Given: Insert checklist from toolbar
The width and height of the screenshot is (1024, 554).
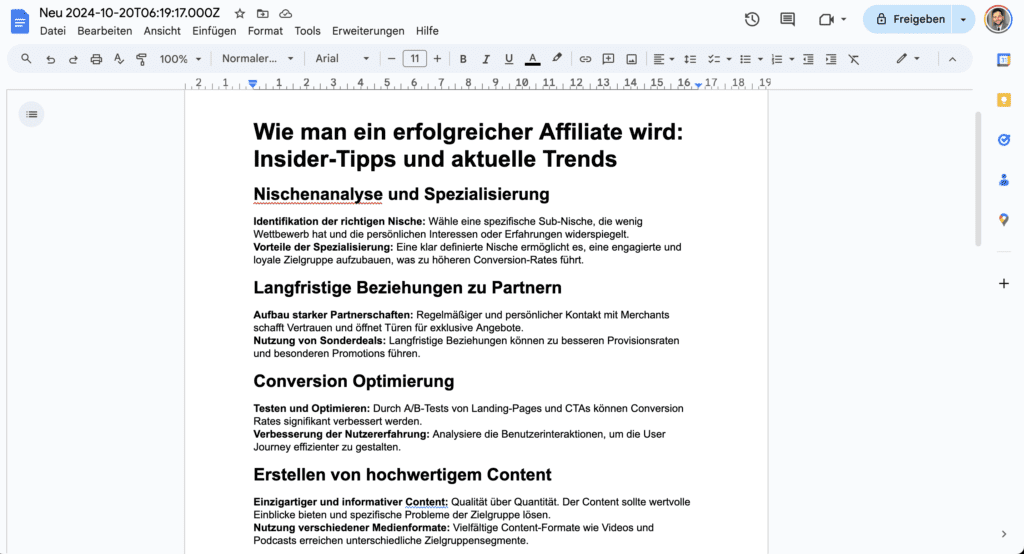Looking at the screenshot, I should (x=714, y=59).
